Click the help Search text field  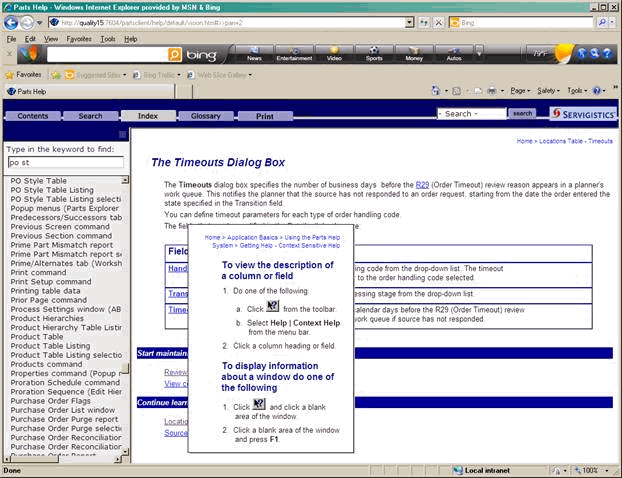(472, 114)
